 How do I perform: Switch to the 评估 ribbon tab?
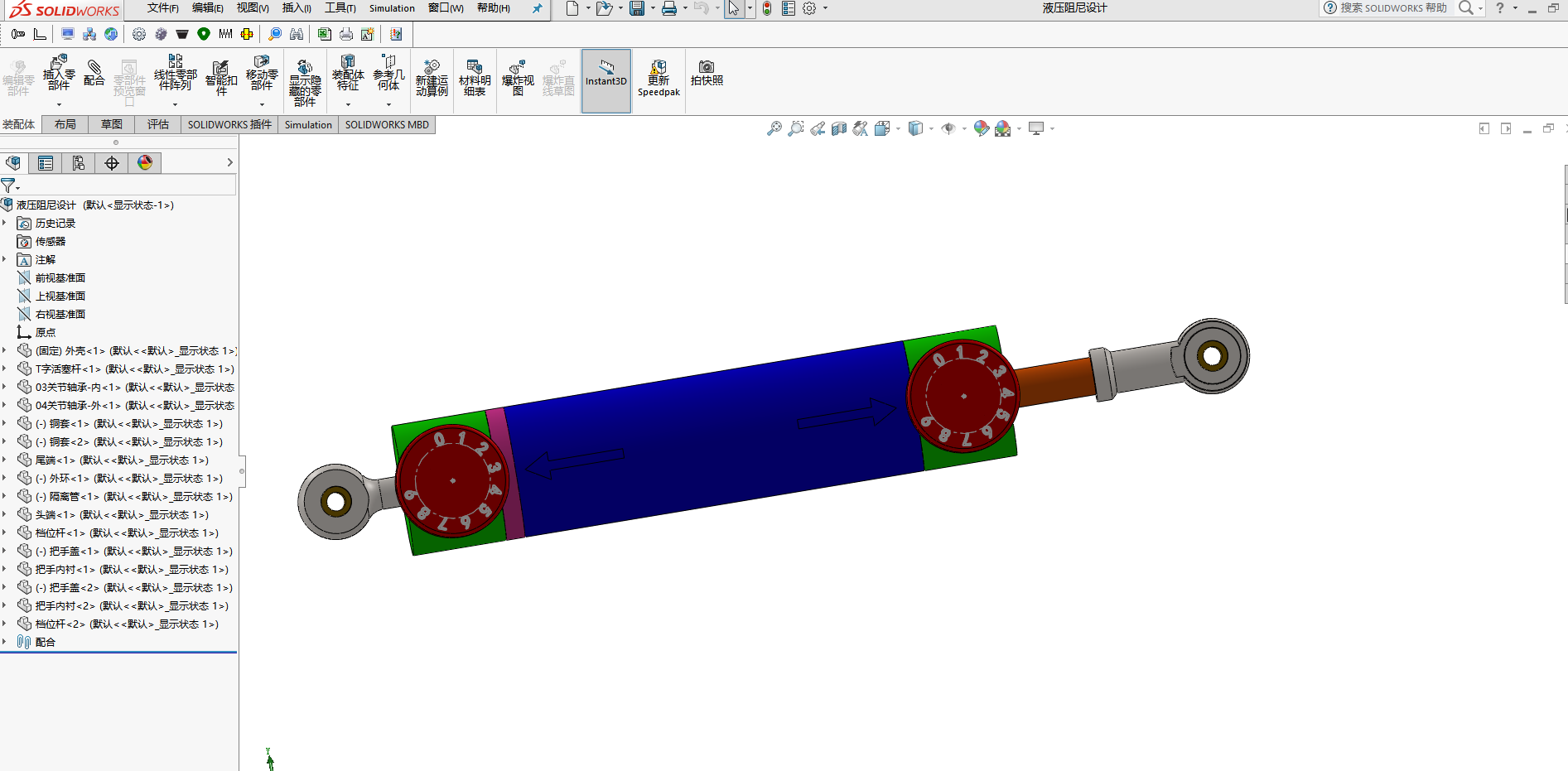coord(158,124)
